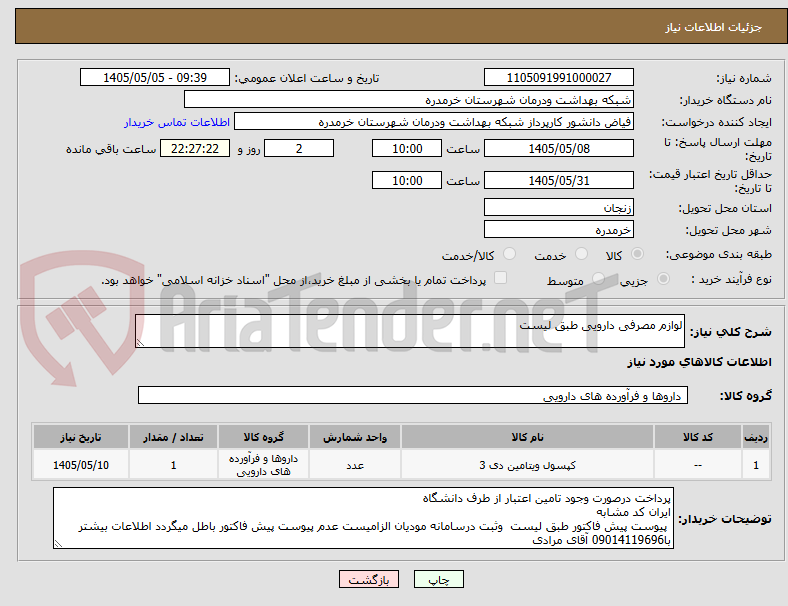Click the نام کالا column header

[527, 437]
